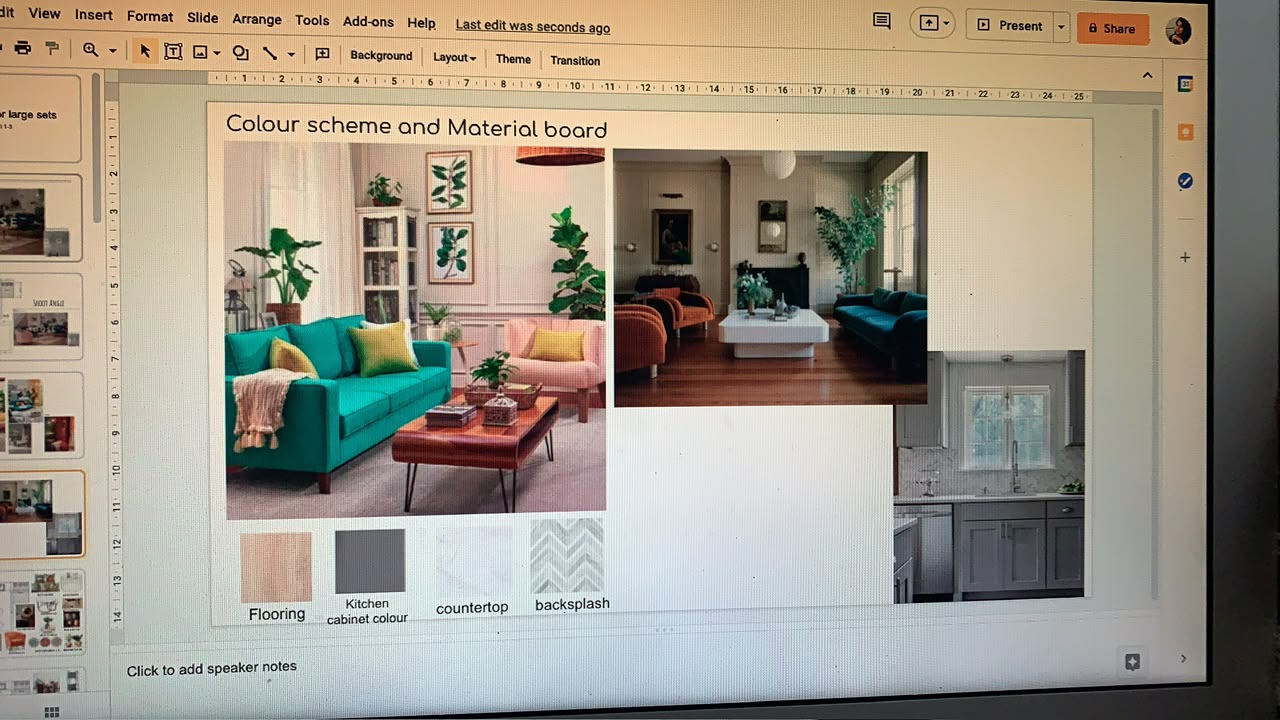This screenshot has width=1280, height=720.
Task: Activate the paint format tool
Action: tap(52, 49)
